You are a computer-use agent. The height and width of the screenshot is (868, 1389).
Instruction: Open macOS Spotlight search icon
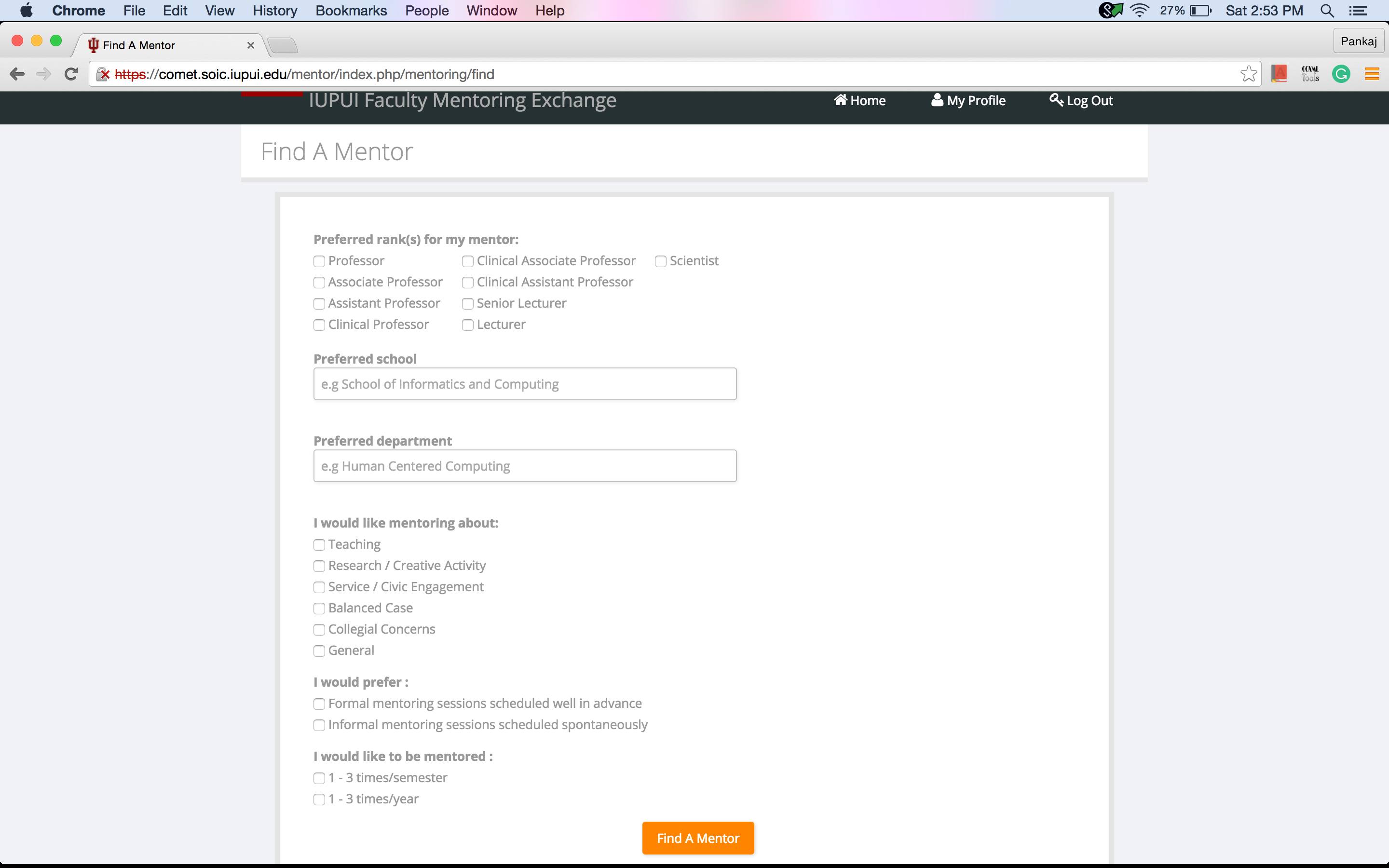tap(1327, 11)
